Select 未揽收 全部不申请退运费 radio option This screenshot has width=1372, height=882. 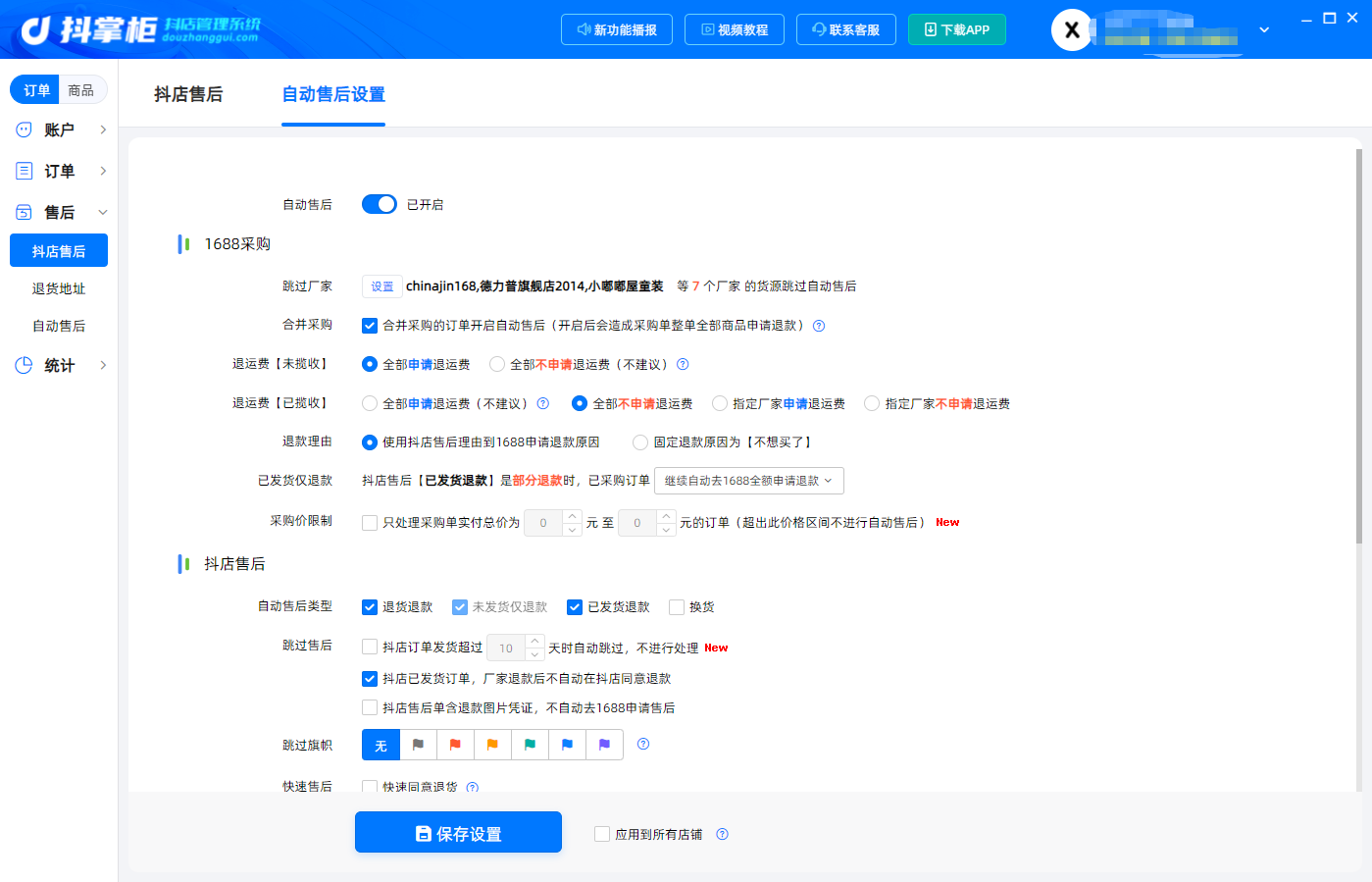tap(497, 364)
